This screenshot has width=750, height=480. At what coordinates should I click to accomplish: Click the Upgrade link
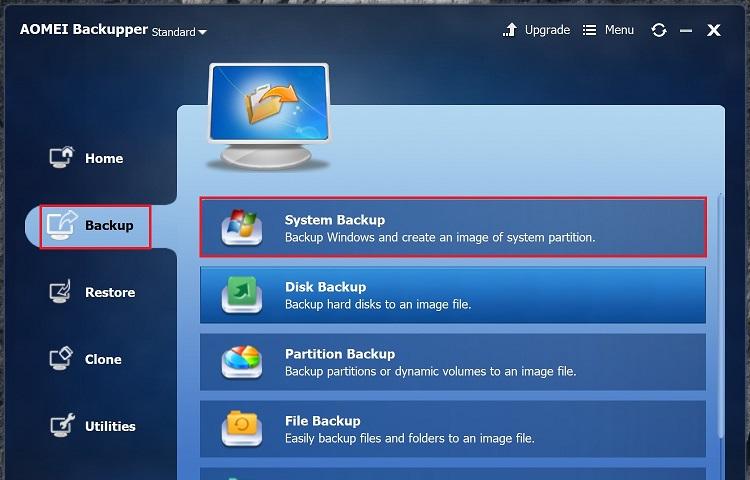coord(547,30)
